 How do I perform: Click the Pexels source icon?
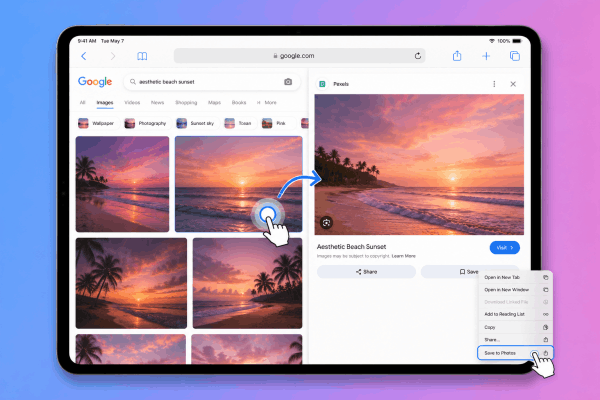pyautogui.click(x=322, y=84)
